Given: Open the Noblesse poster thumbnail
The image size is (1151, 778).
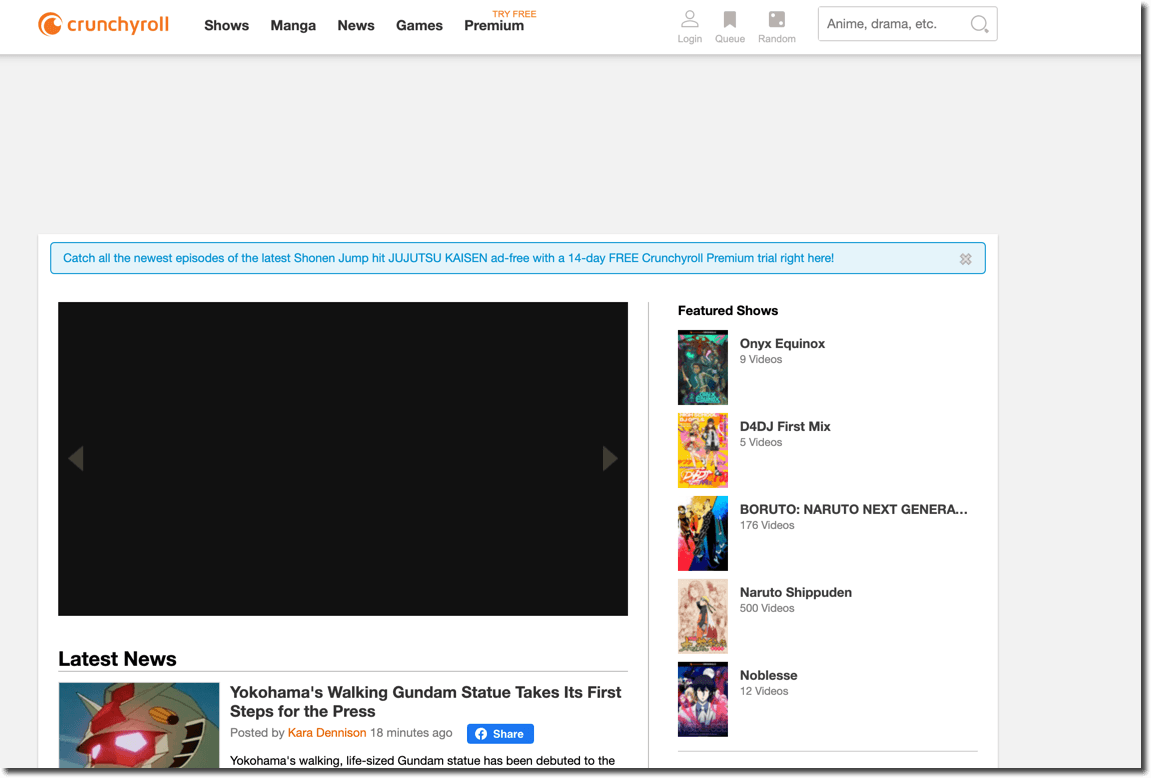Looking at the screenshot, I should coord(702,699).
